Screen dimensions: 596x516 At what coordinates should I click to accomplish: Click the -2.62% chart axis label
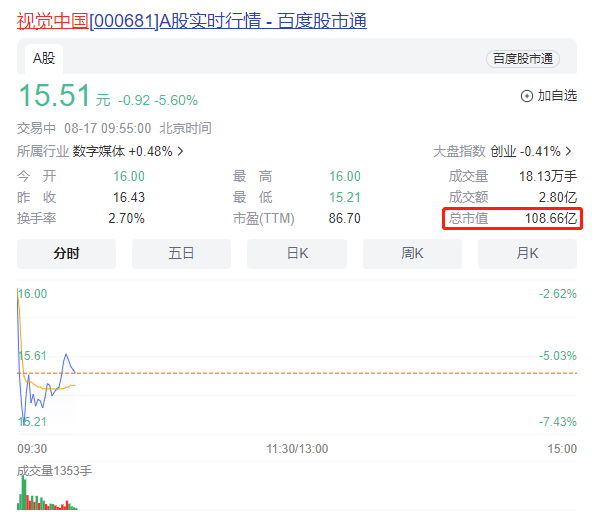coord(558,294)
